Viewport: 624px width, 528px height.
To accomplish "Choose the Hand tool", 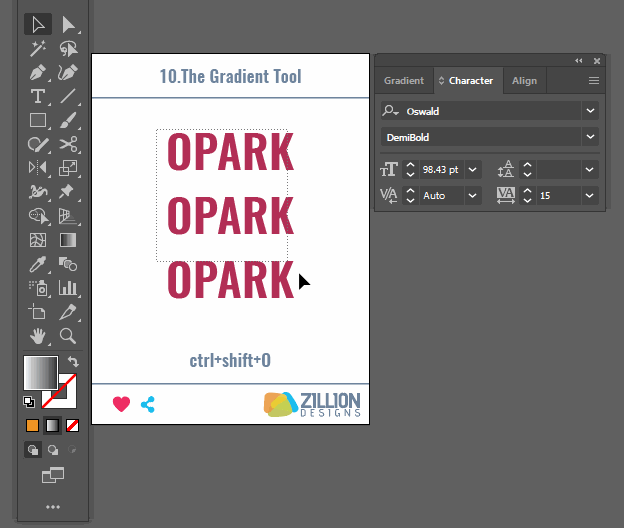I will point(38,336).
